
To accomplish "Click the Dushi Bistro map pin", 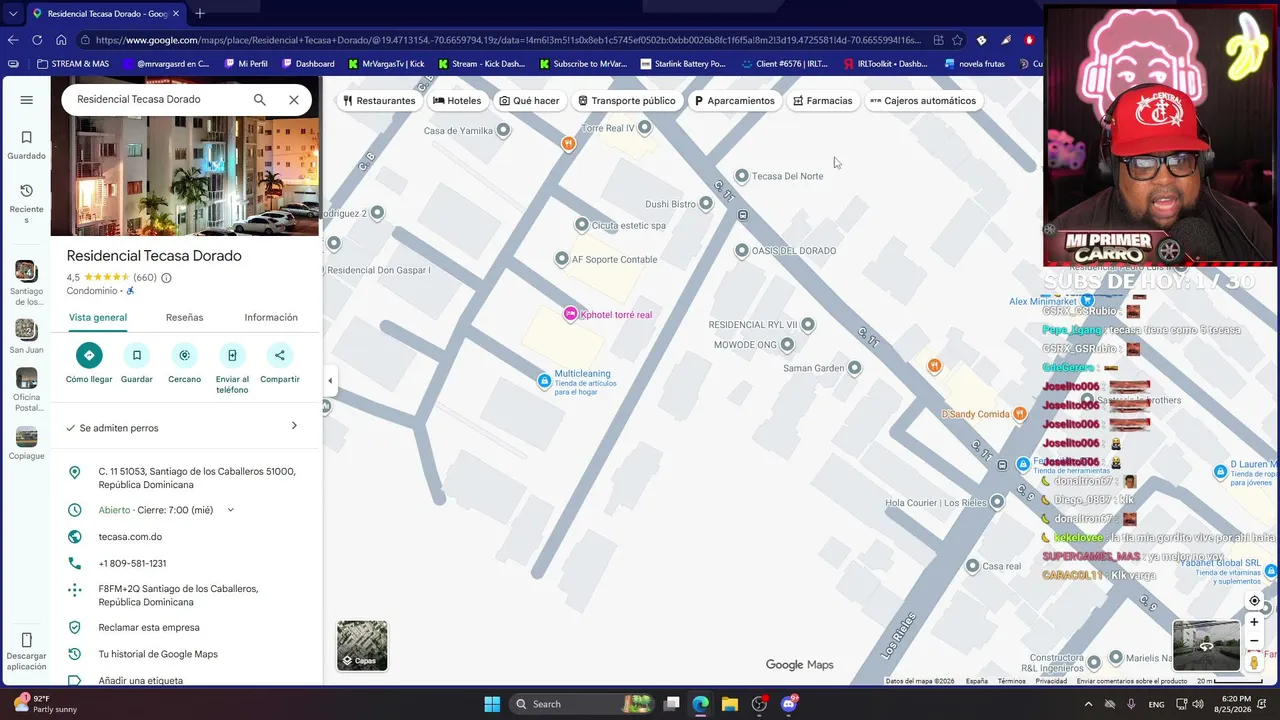I will [x=706, y=204].
